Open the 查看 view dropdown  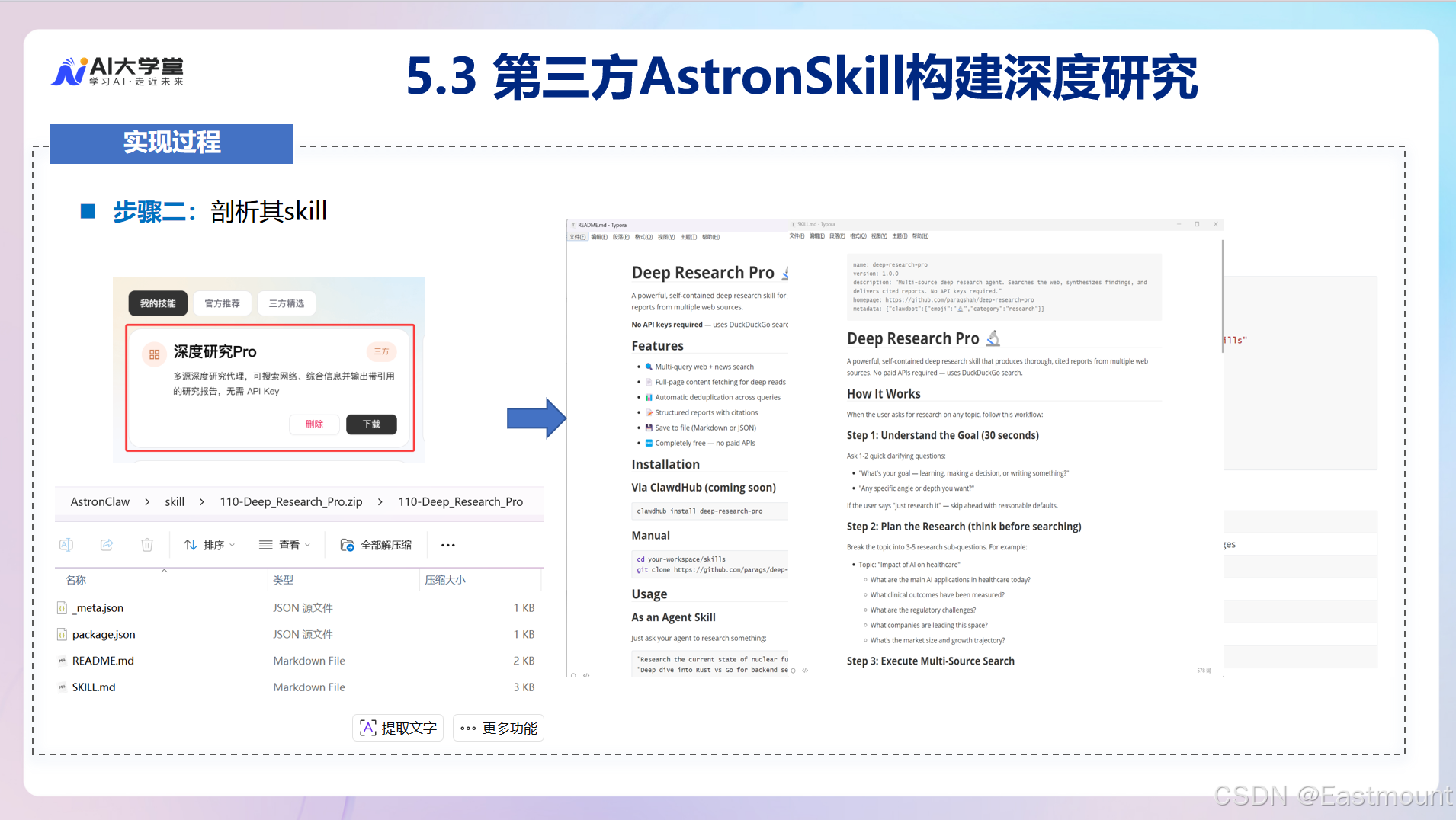click(x=285, y=545)
